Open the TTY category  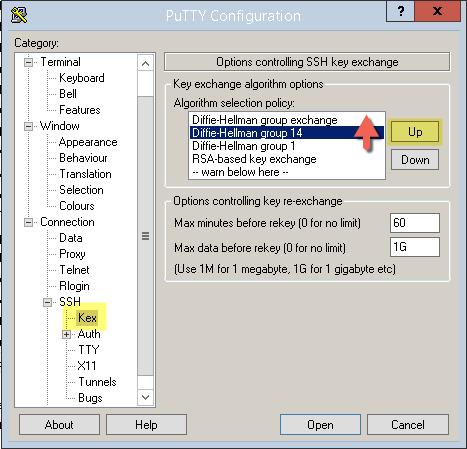click(89, 350)
